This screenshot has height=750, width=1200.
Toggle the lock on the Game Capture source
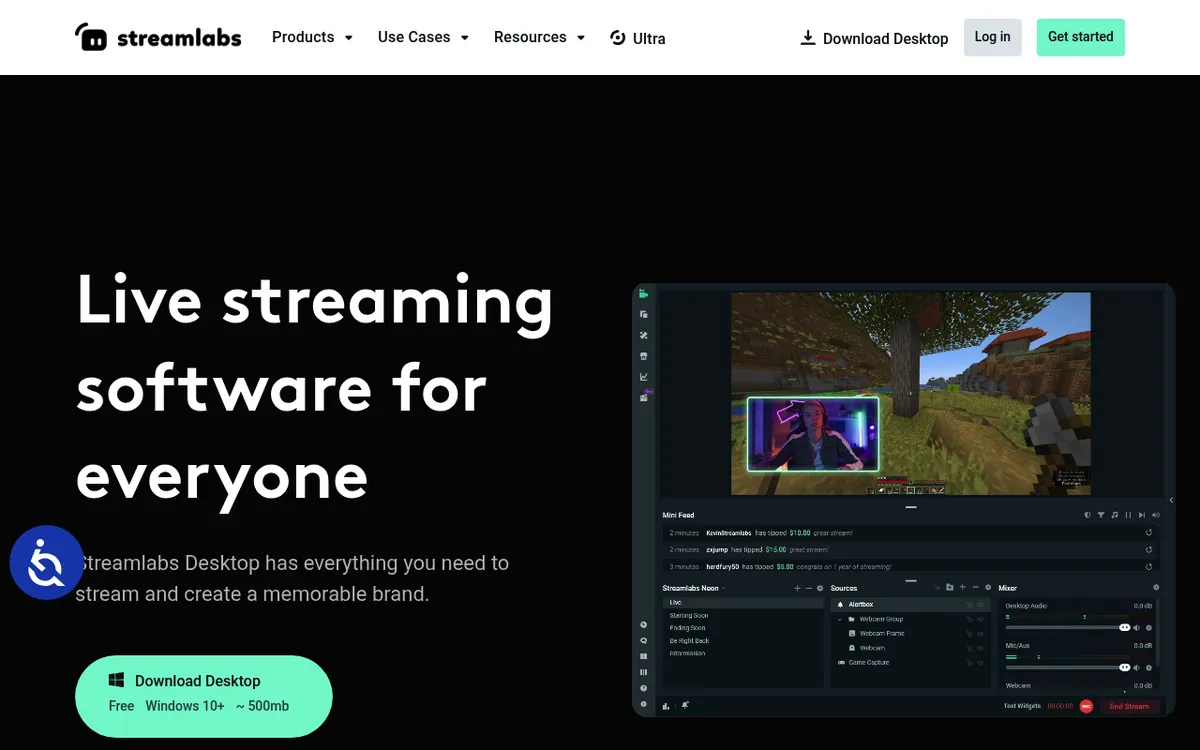tap(969, 662)
